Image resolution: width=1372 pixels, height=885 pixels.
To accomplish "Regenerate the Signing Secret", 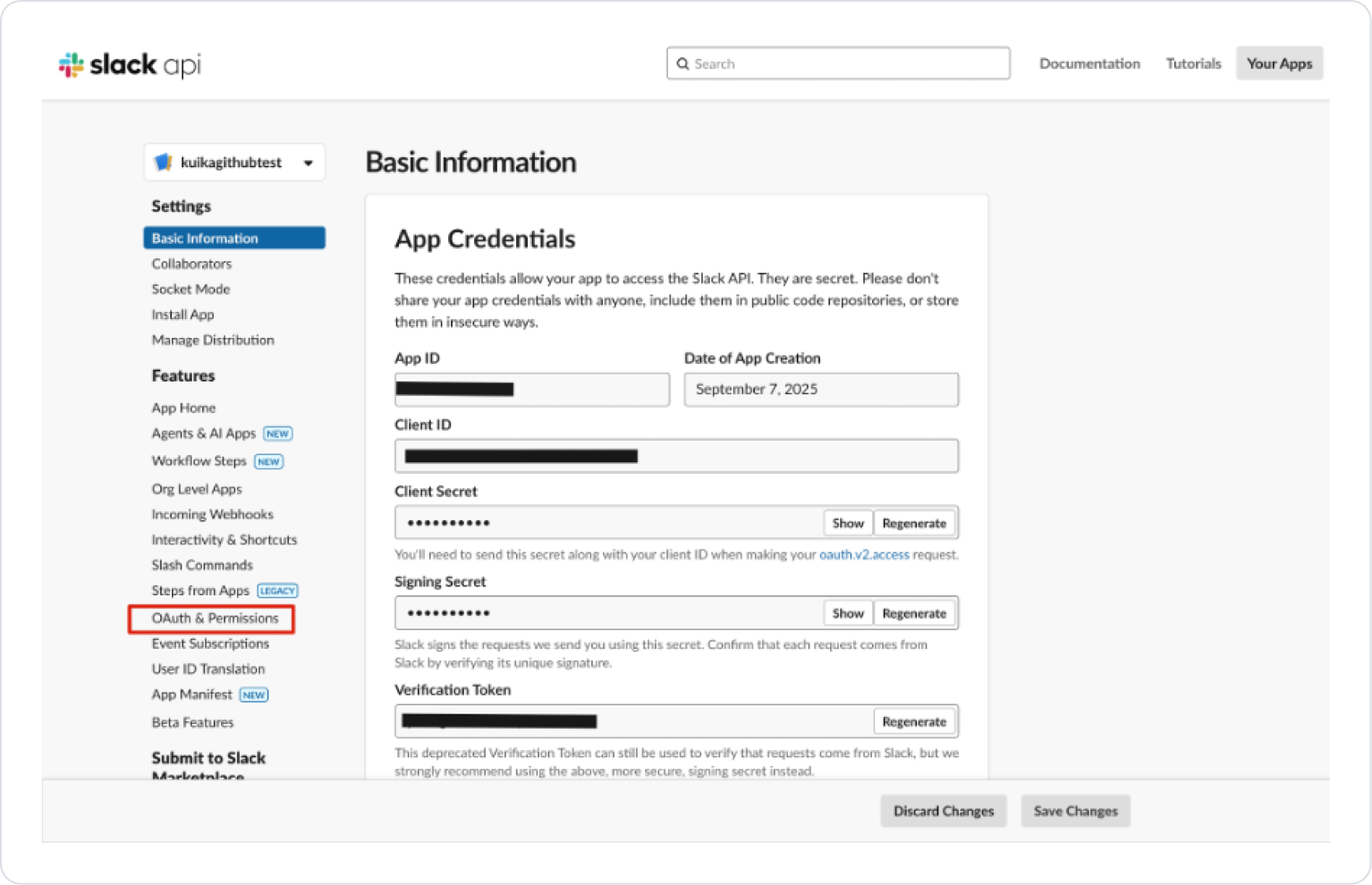I will point(914,613).
